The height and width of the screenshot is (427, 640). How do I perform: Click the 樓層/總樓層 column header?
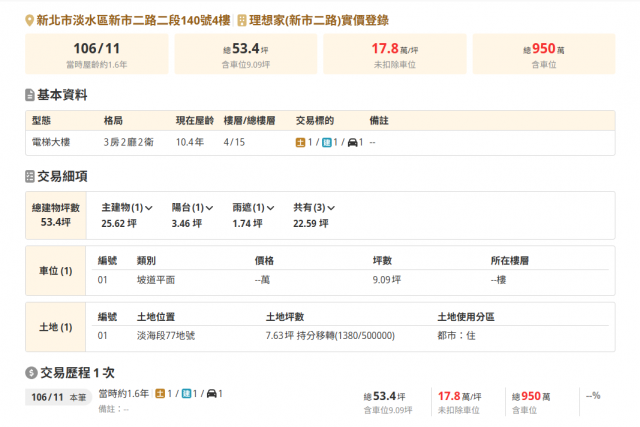[x=249, y=120]
